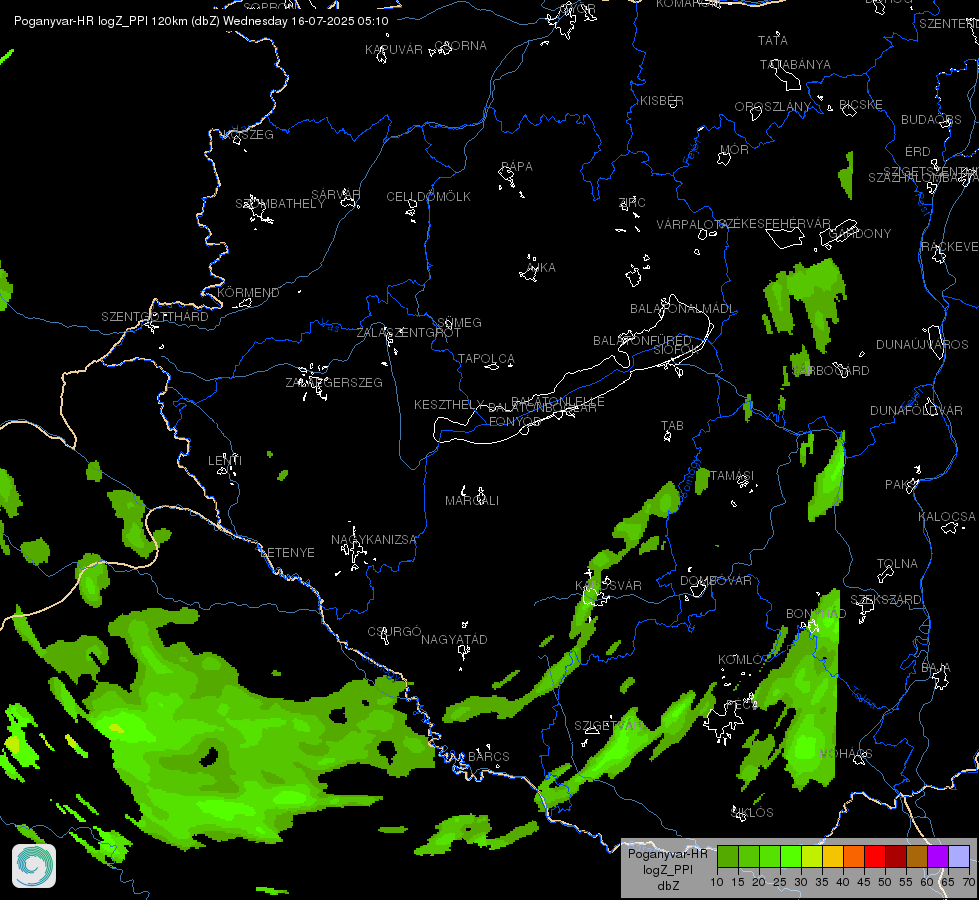Click the legend unit label "dbZ"
979x900 pixels.
(x=668, y=886)
